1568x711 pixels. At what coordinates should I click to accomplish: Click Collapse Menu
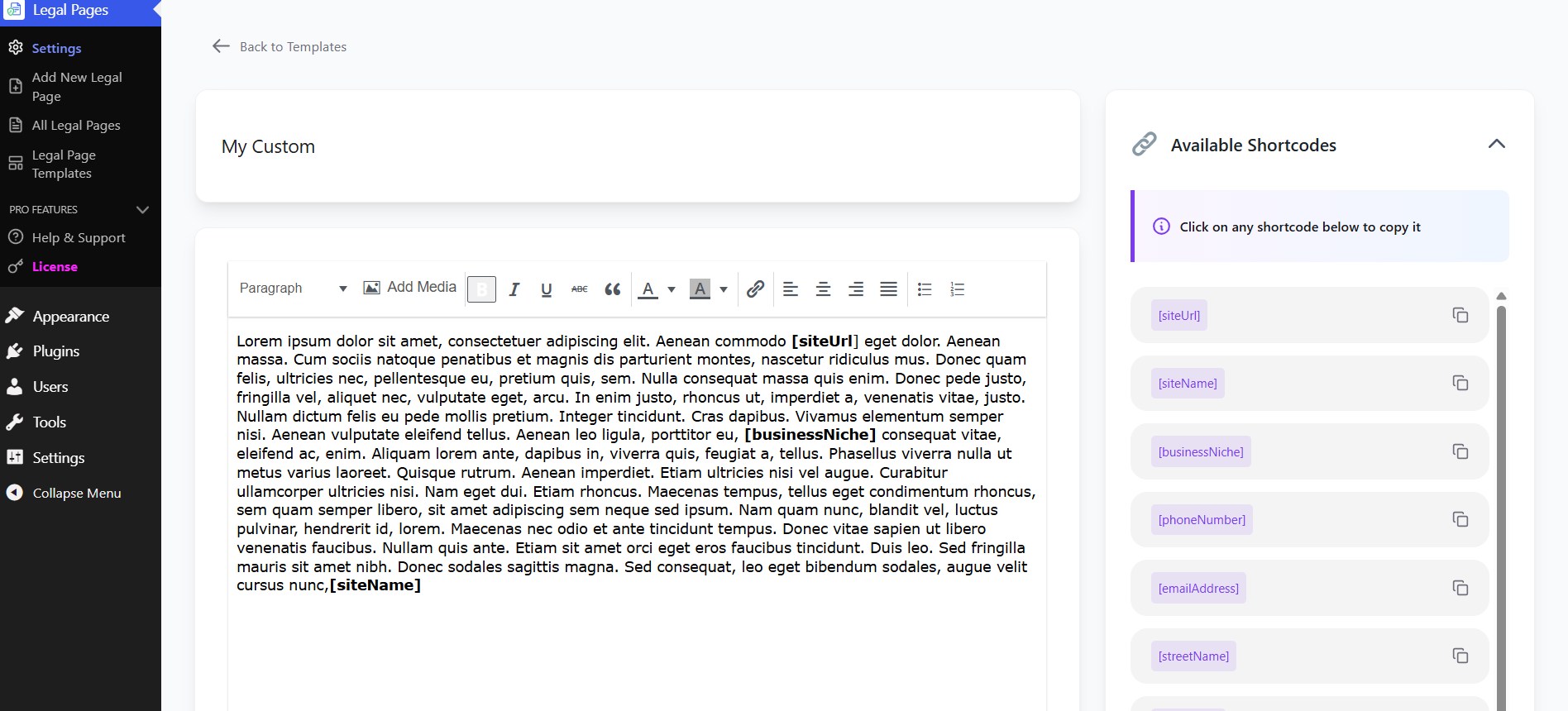(77, 493)
